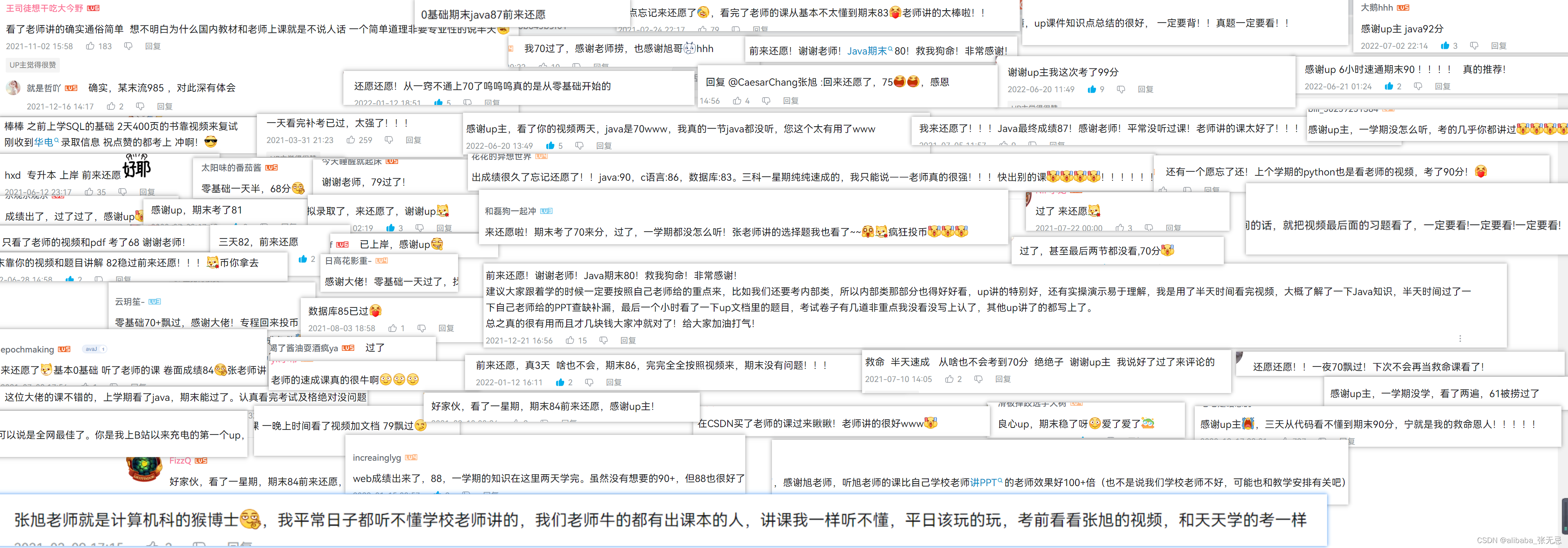Dislike the 2021-03-31 21:23 comment
The image size is (1568, 548).
388,140
